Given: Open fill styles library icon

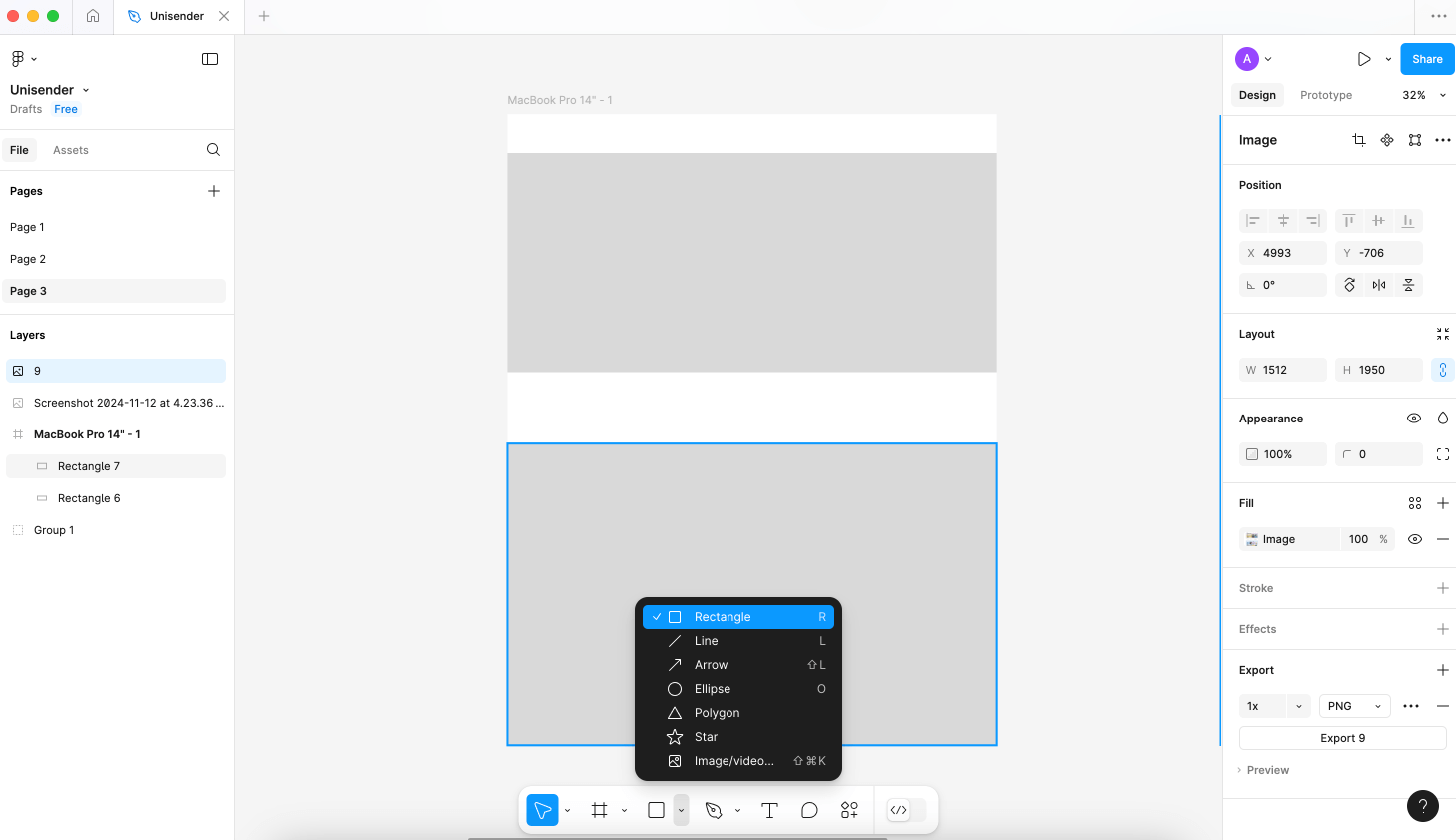Looking at the screenshot, I should coord(1415,503).
